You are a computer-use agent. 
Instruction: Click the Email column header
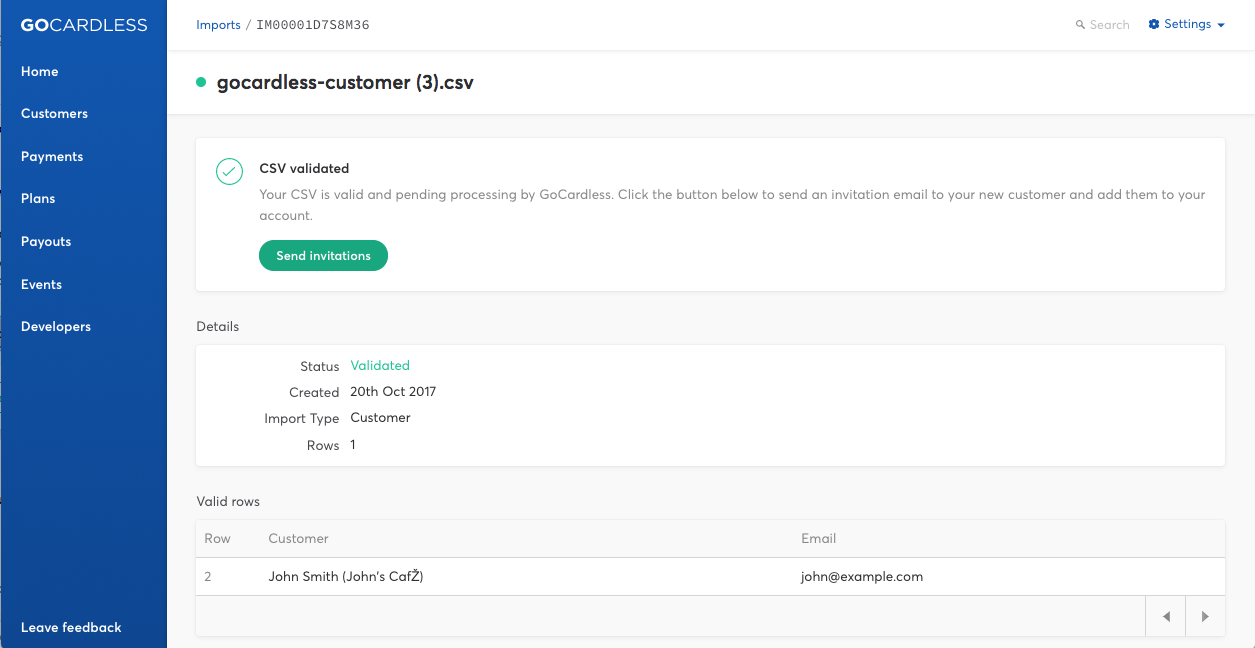tap(818, 539)
